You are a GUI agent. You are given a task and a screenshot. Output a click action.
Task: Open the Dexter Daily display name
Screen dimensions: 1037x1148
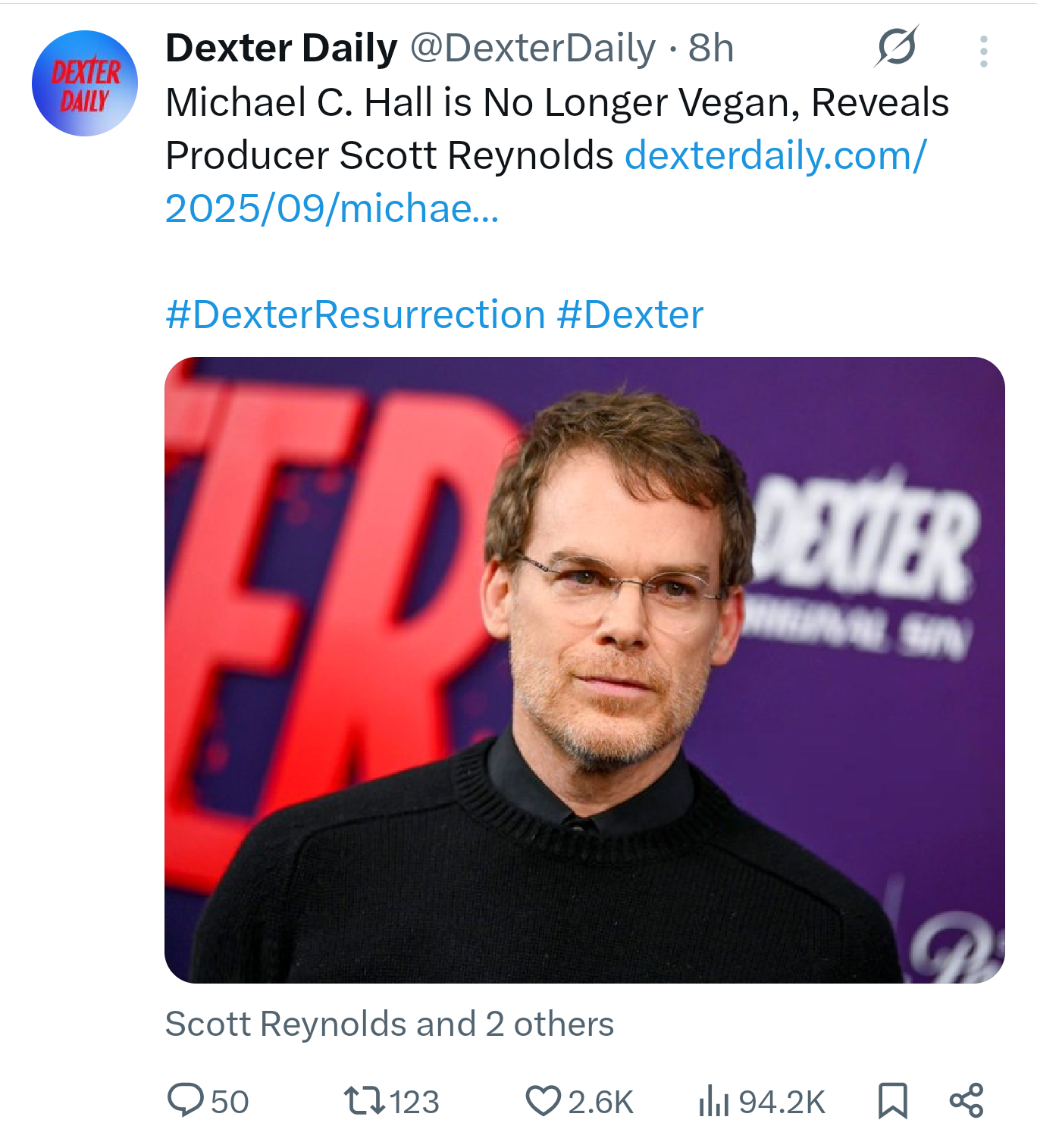[x=281, y=48]
